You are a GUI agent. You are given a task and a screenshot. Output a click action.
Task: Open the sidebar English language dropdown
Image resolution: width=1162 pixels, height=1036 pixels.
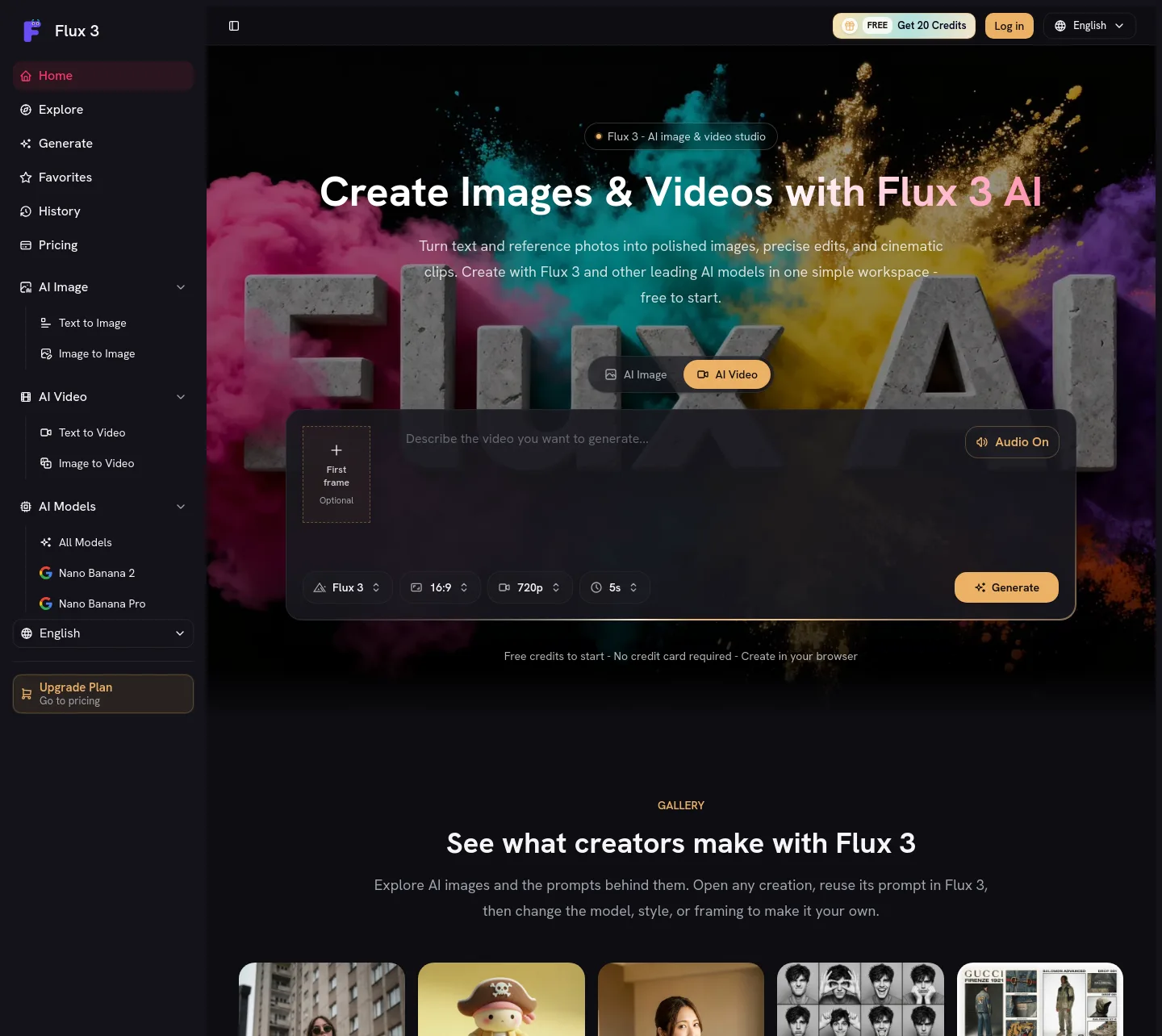click(103, 633)
